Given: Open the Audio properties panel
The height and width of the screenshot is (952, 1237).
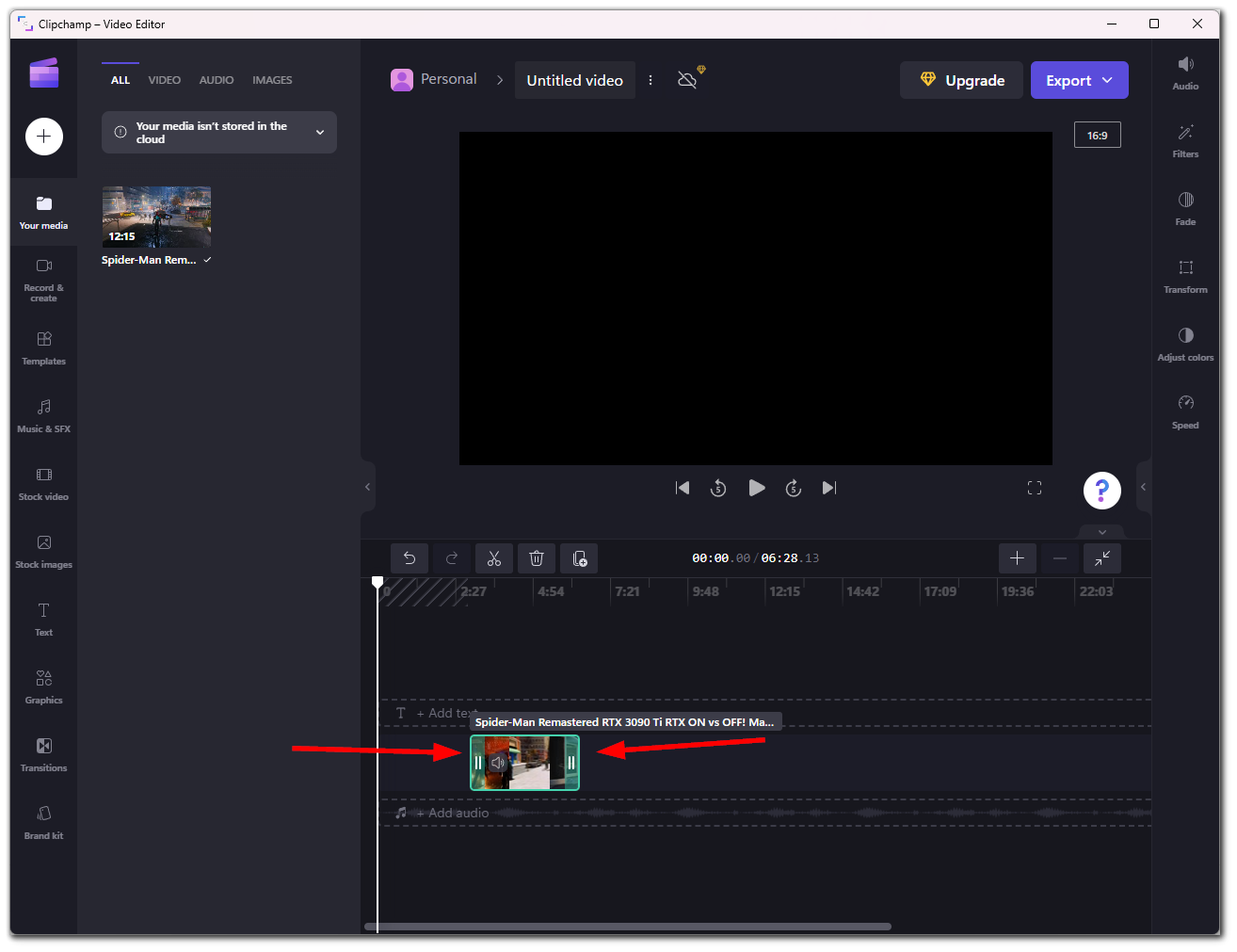Looking at the screenshot, I should (x=1185, y=73).
